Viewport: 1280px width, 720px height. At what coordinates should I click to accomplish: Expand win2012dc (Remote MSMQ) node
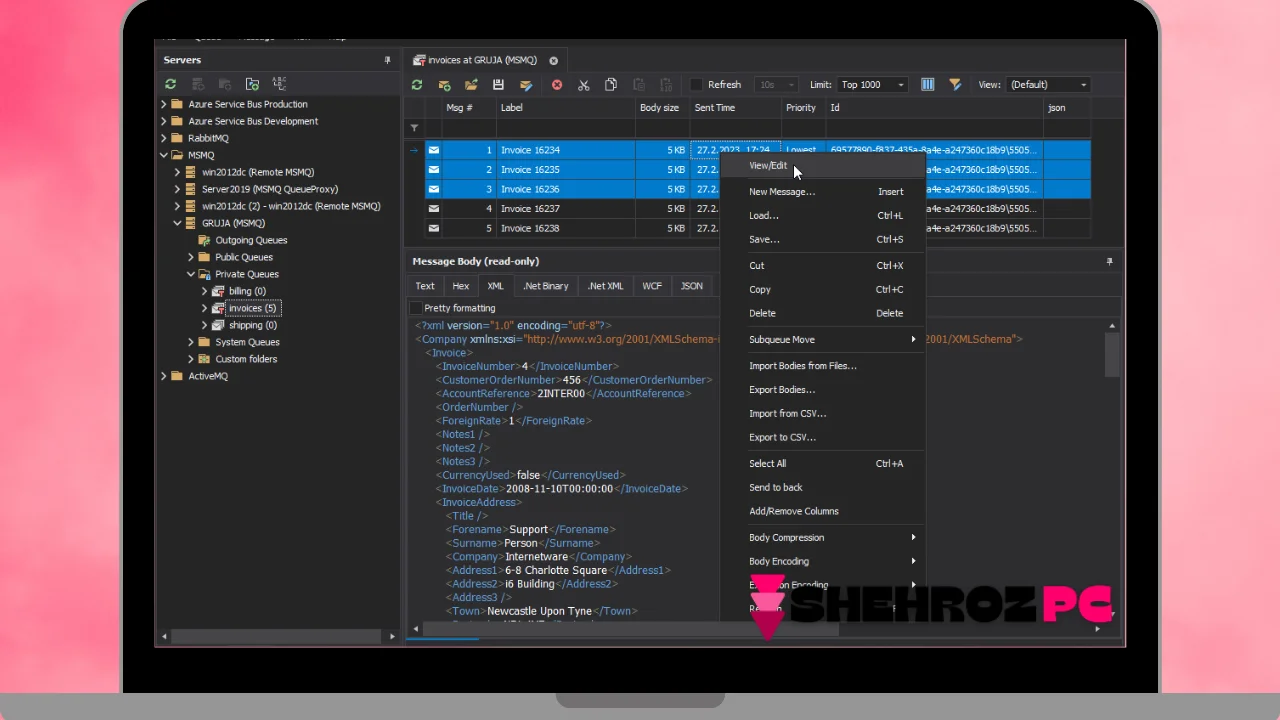click(177, 172)
